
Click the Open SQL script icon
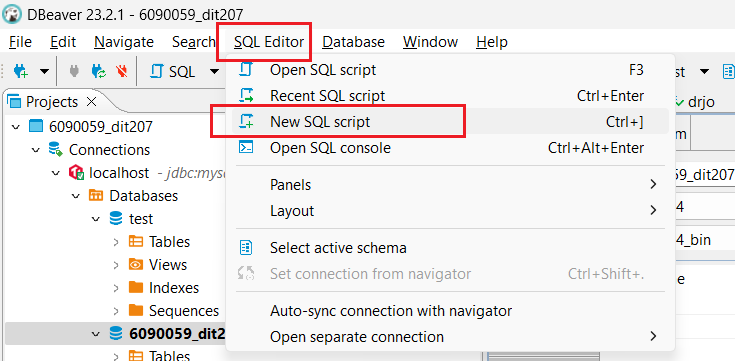[246, 70]
